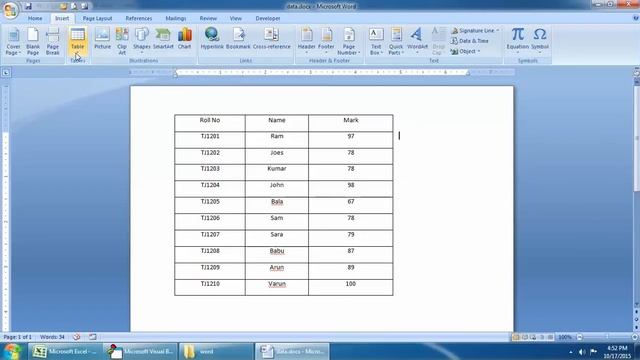640x360 pixels.
Task: Click the page number indicator in status bar
Action: (18, 337)
